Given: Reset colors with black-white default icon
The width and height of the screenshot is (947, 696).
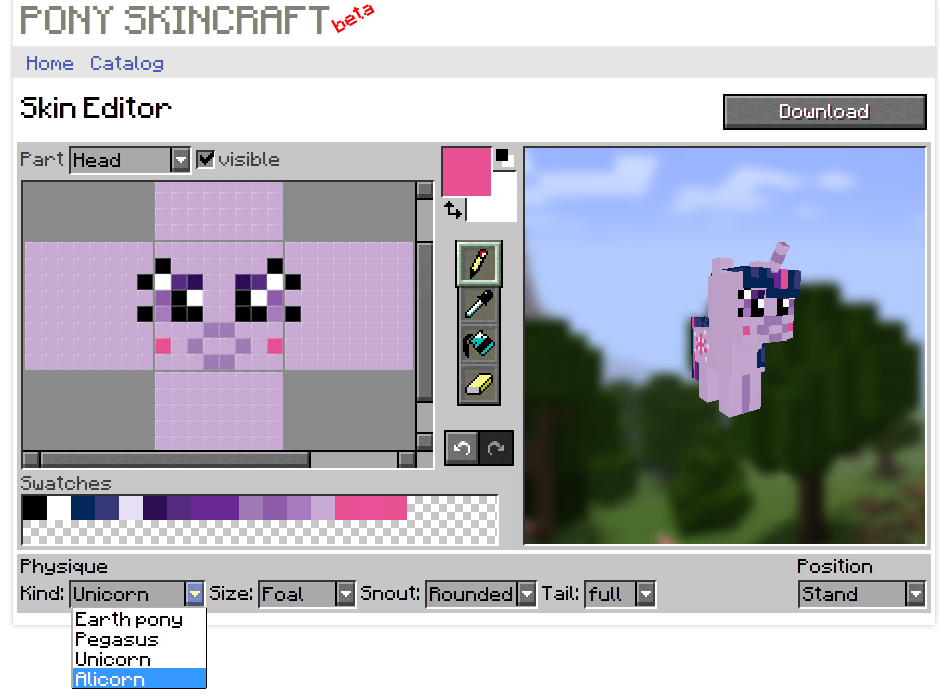Looking at the screenshot, I should 504,158.
